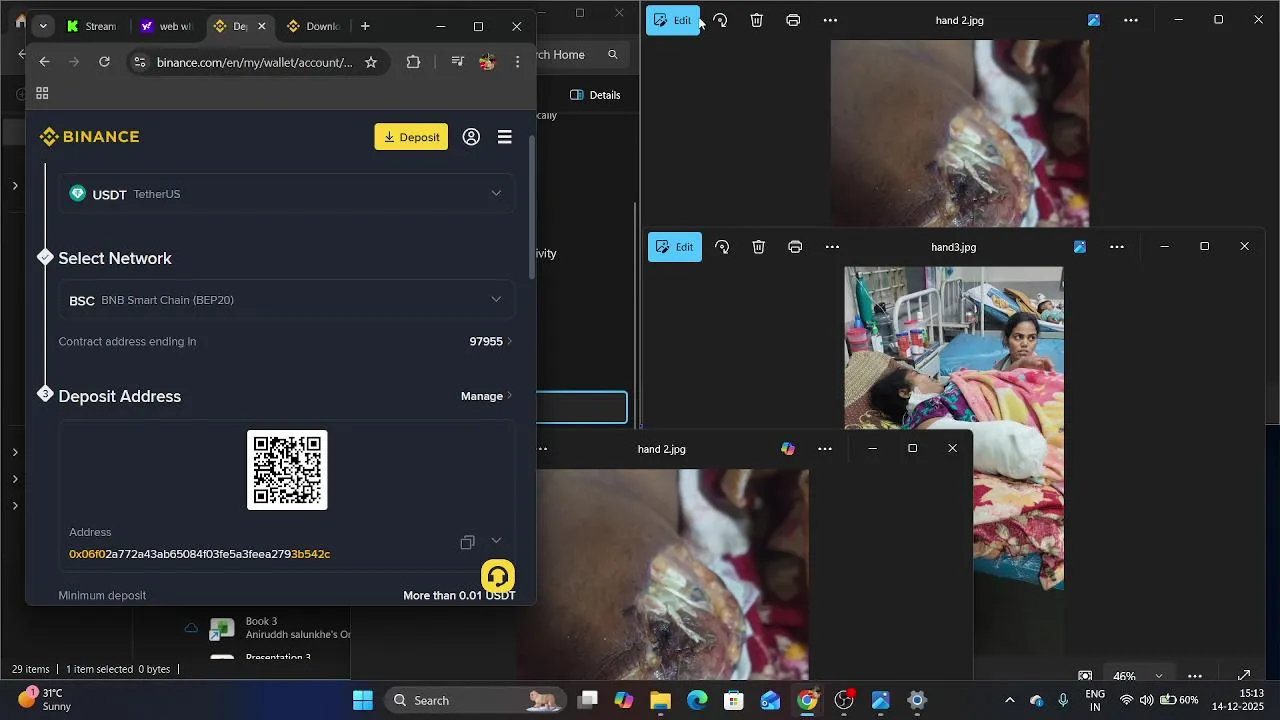Copy the deposit address
Image resolution: width=1280 pixels, height=720 pixels.
(467, 542)
